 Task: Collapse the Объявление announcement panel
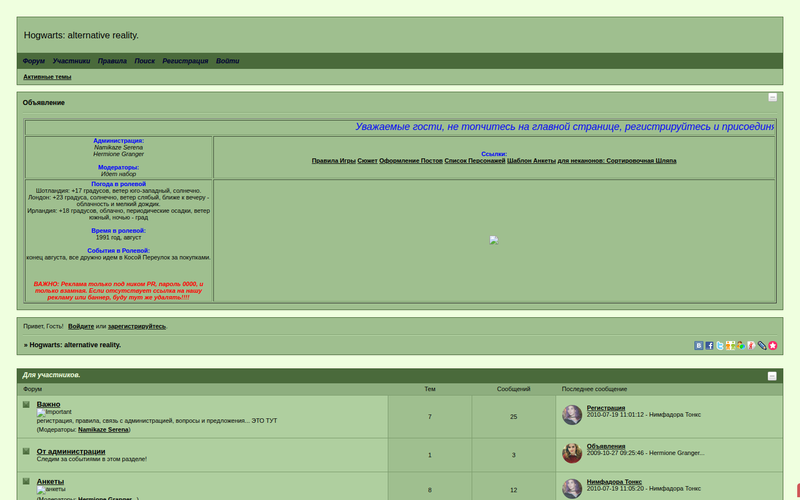pyautogui.click(x=772, y=97)
